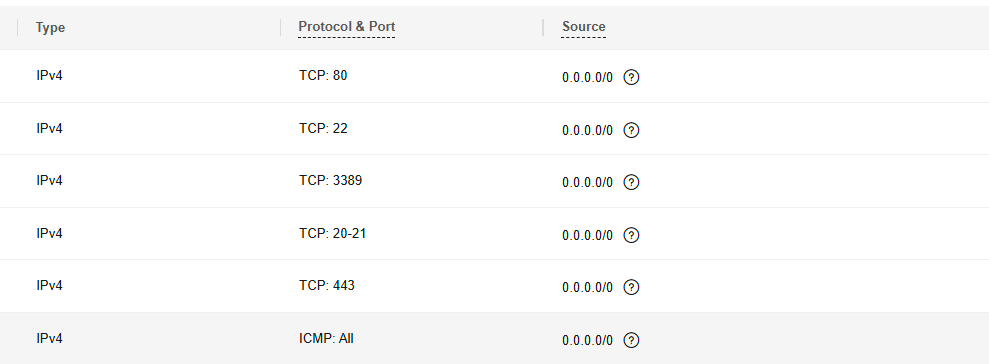The height and width of the screenshot is (364, 989).
Task: Click 0.0.0.0/0 source in TCP: 3389 row
Action: (x=587, y=183)
